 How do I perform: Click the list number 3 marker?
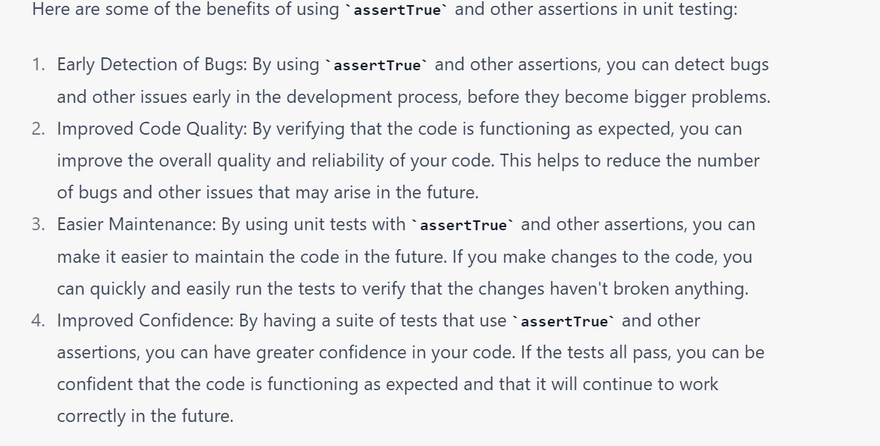pos(38,225)
